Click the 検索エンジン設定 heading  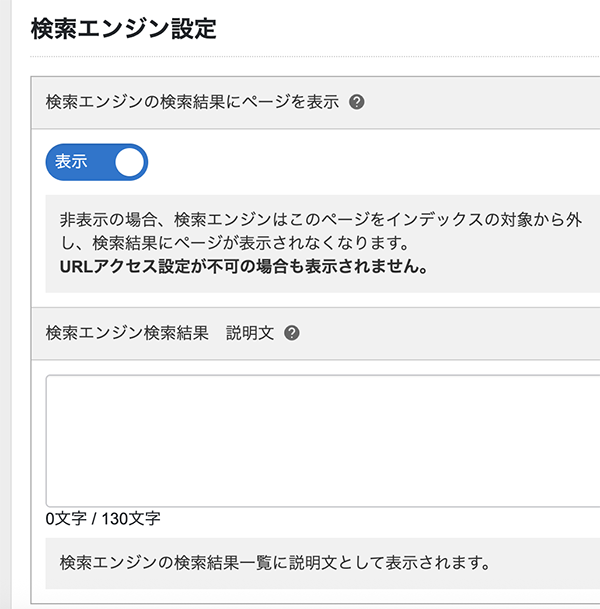pos(123,28)
